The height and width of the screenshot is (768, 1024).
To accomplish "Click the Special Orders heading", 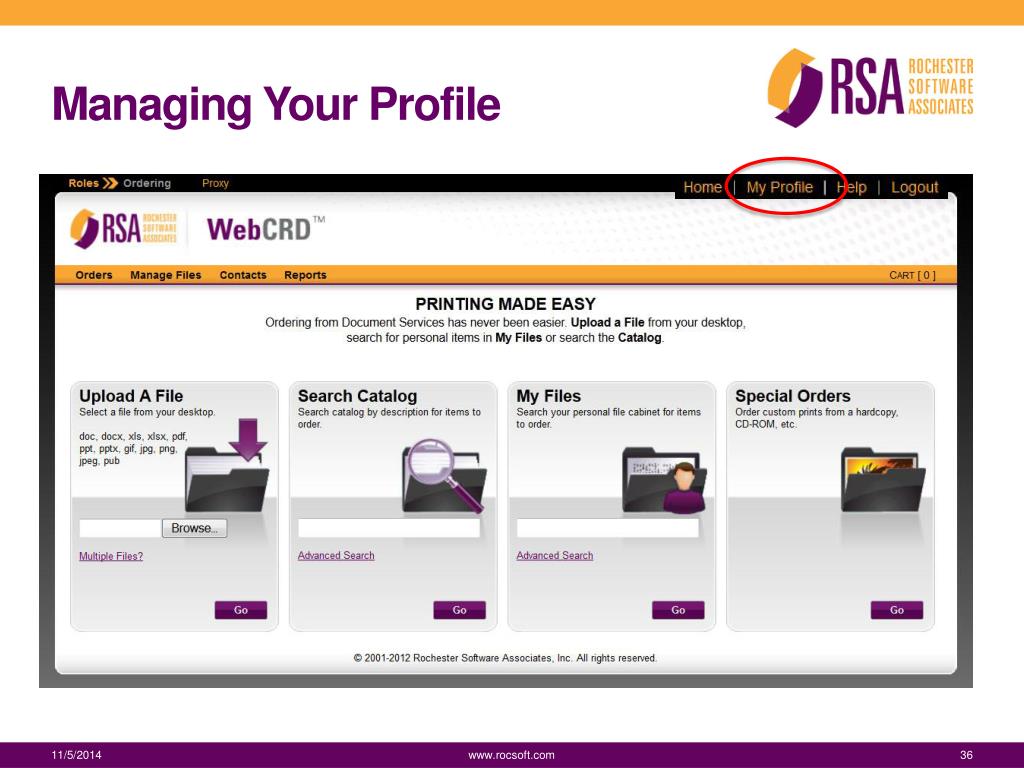I will 793,396.
